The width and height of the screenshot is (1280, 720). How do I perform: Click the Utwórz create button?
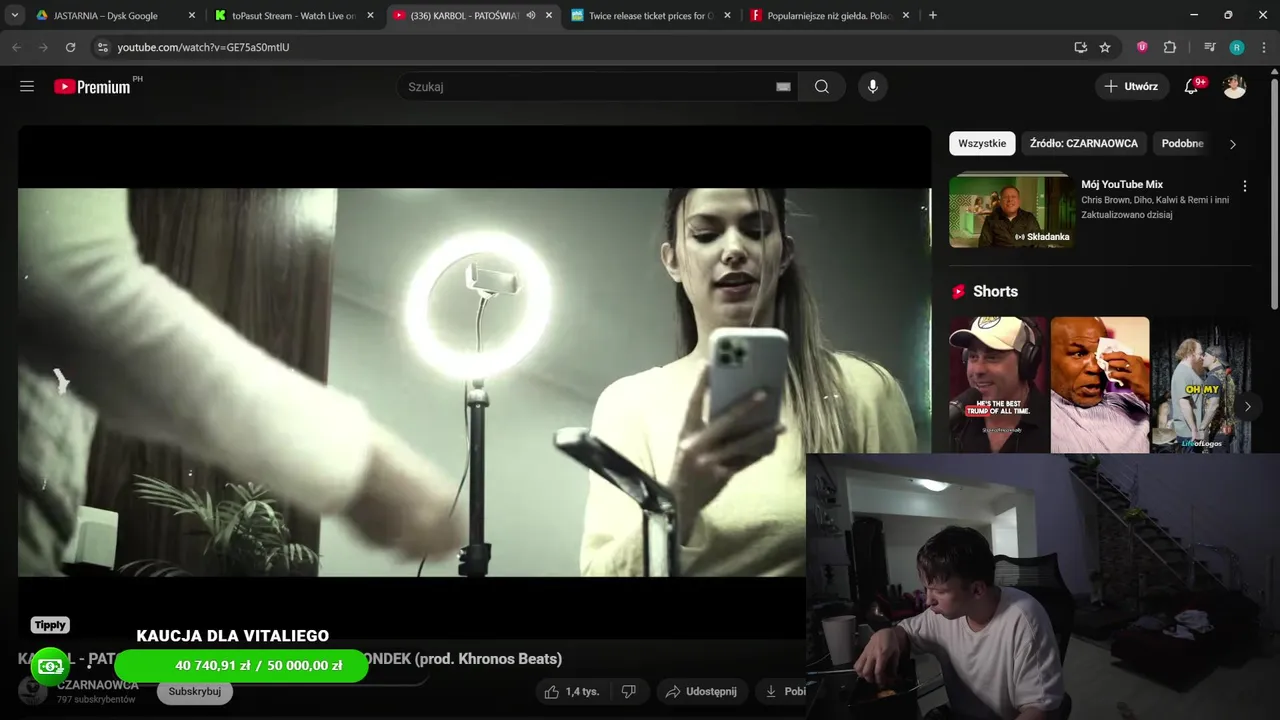1130,87
